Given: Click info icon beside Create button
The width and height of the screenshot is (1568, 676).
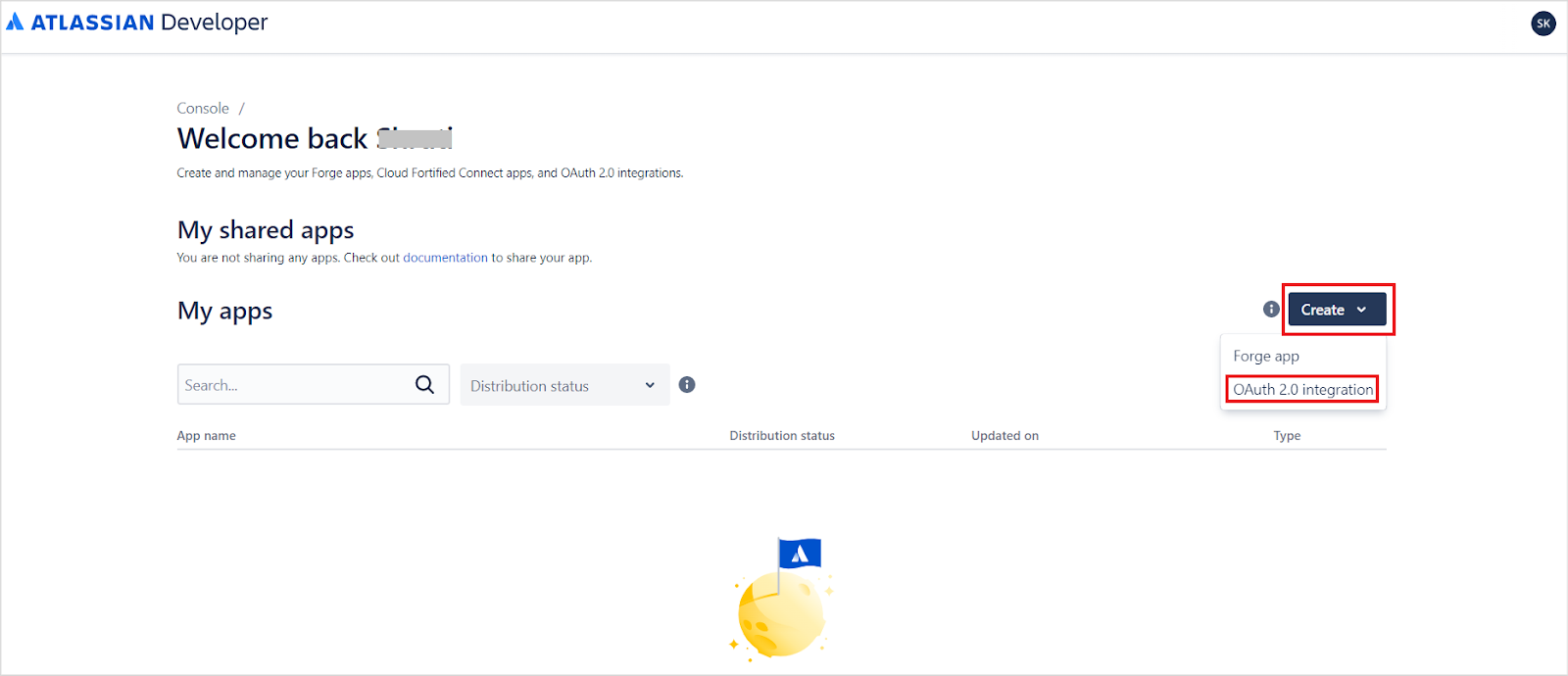Looking at the screenshot, I should click(x=1271, y=310).
